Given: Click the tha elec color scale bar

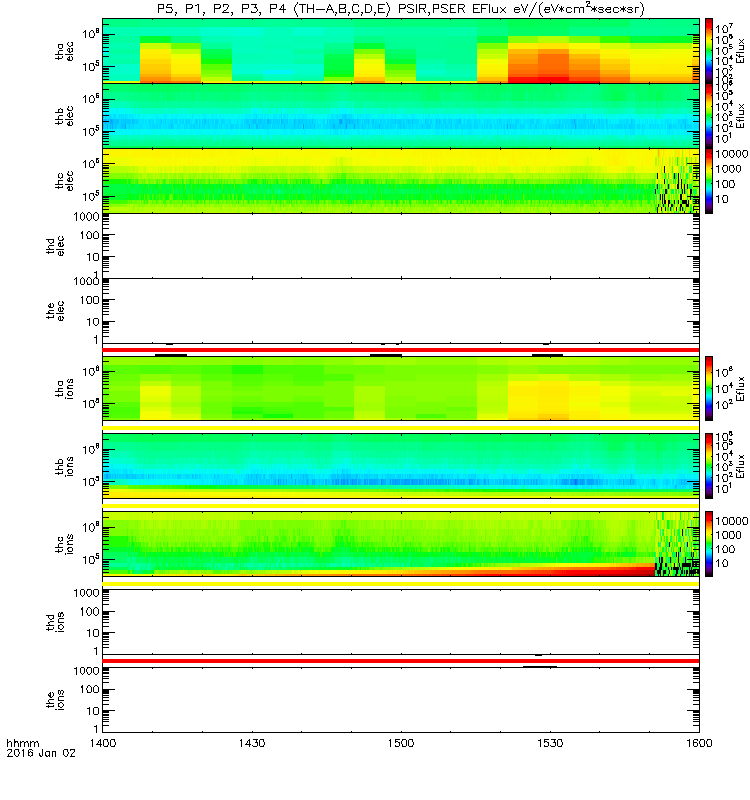Looking at the screenshot, I should [709, 51].
